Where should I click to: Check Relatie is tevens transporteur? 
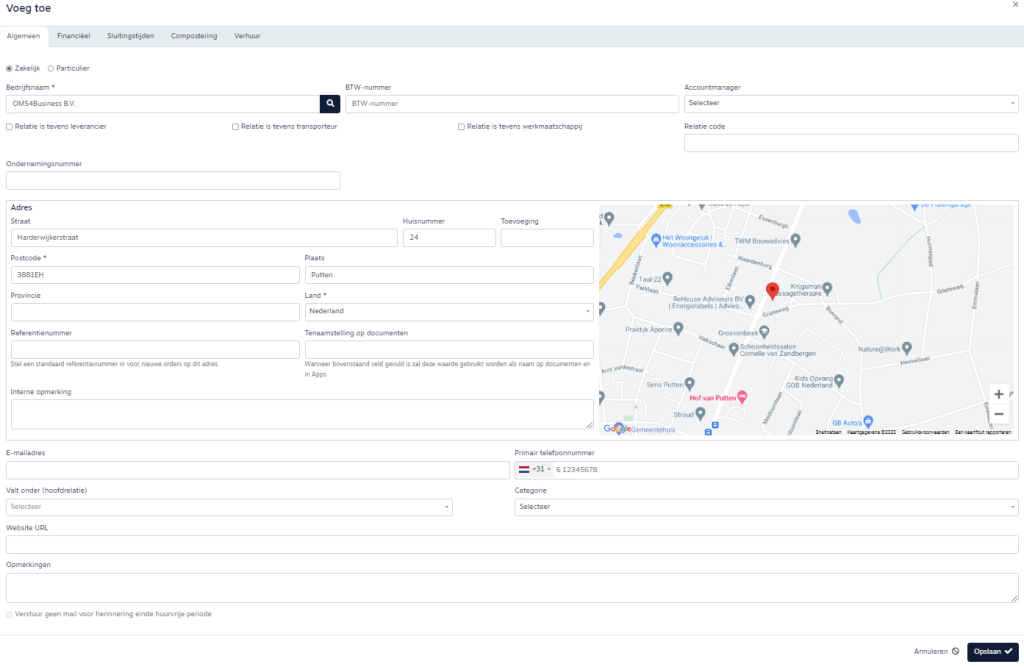[x=236, y=127]
